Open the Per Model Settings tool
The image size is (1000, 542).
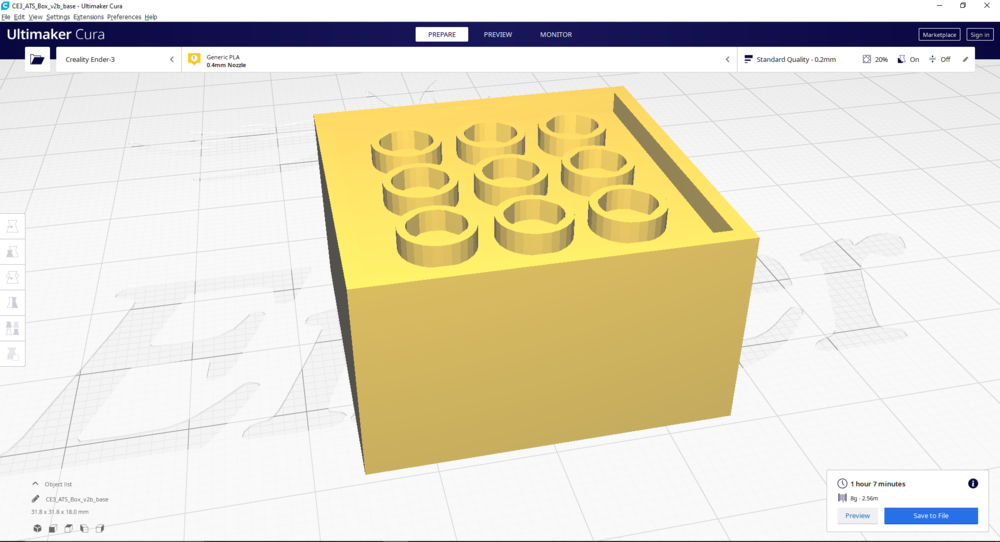[12, 328]
